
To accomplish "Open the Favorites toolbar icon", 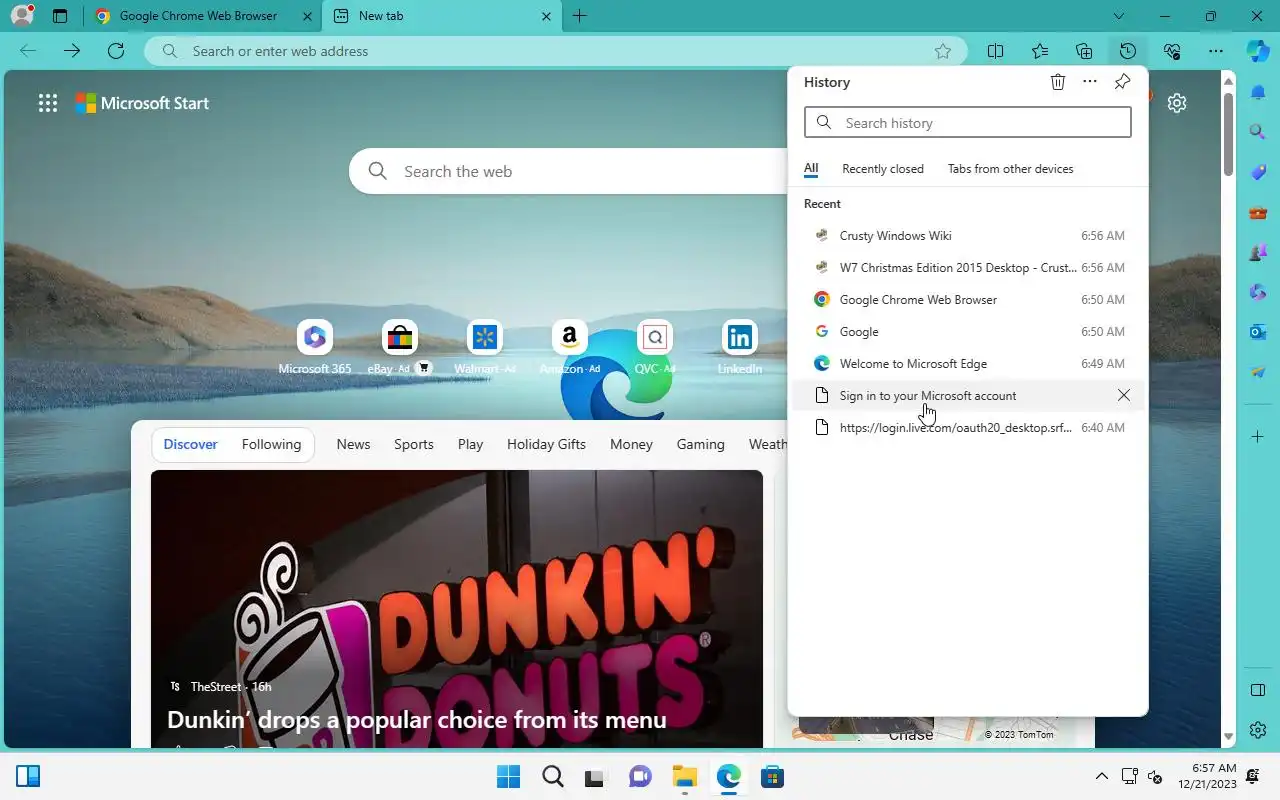I will pyautogui.click(x=1040, y=51).
